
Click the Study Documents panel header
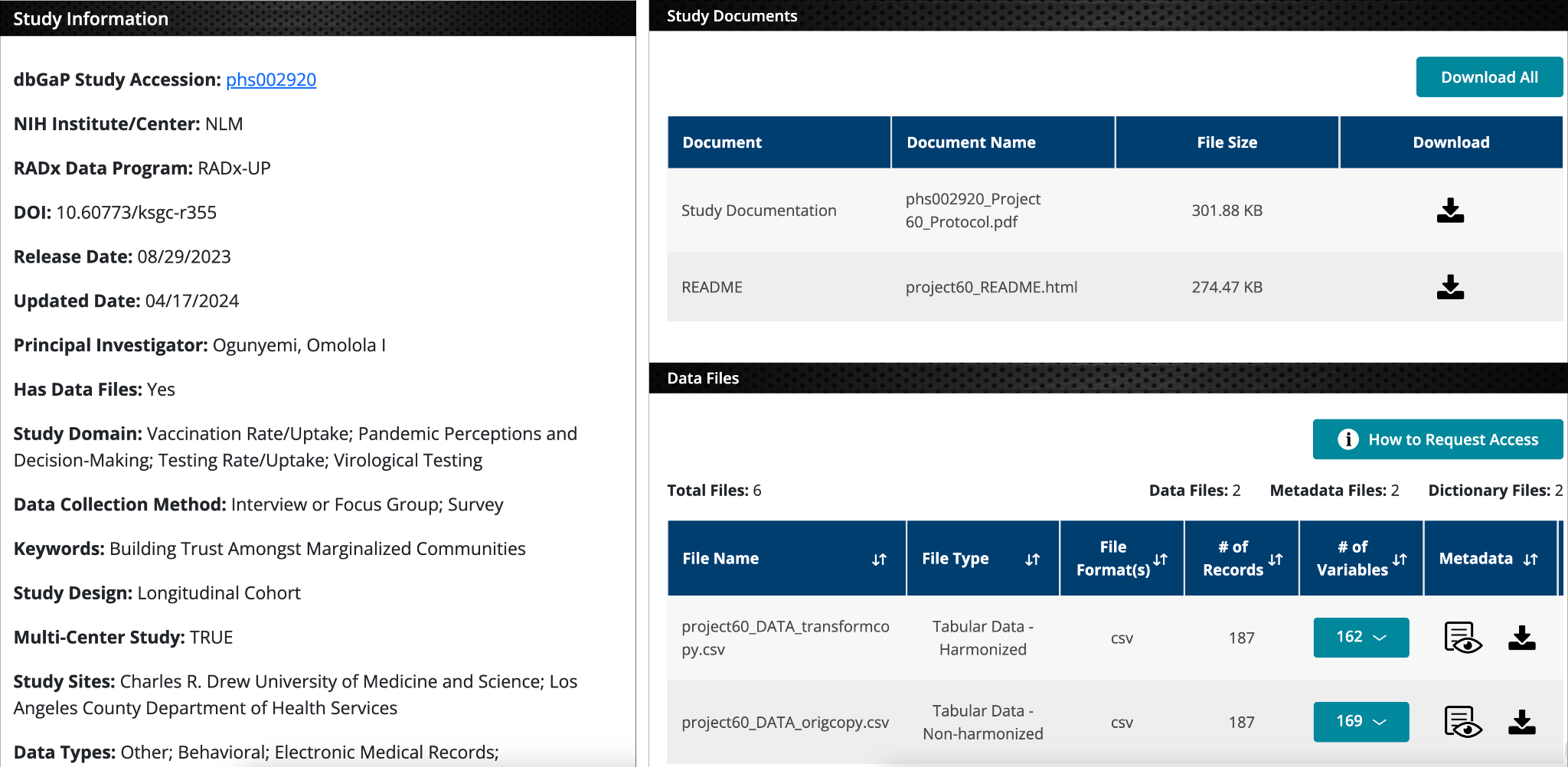(x=1108, y=16)
